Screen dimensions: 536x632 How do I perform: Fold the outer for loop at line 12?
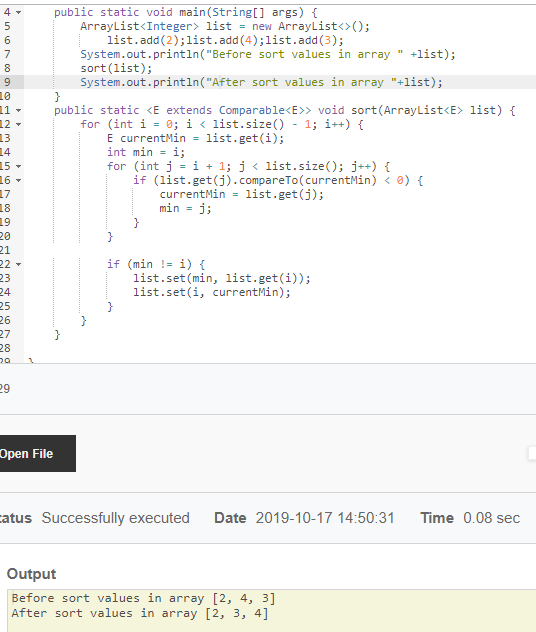tap(19, 125)
